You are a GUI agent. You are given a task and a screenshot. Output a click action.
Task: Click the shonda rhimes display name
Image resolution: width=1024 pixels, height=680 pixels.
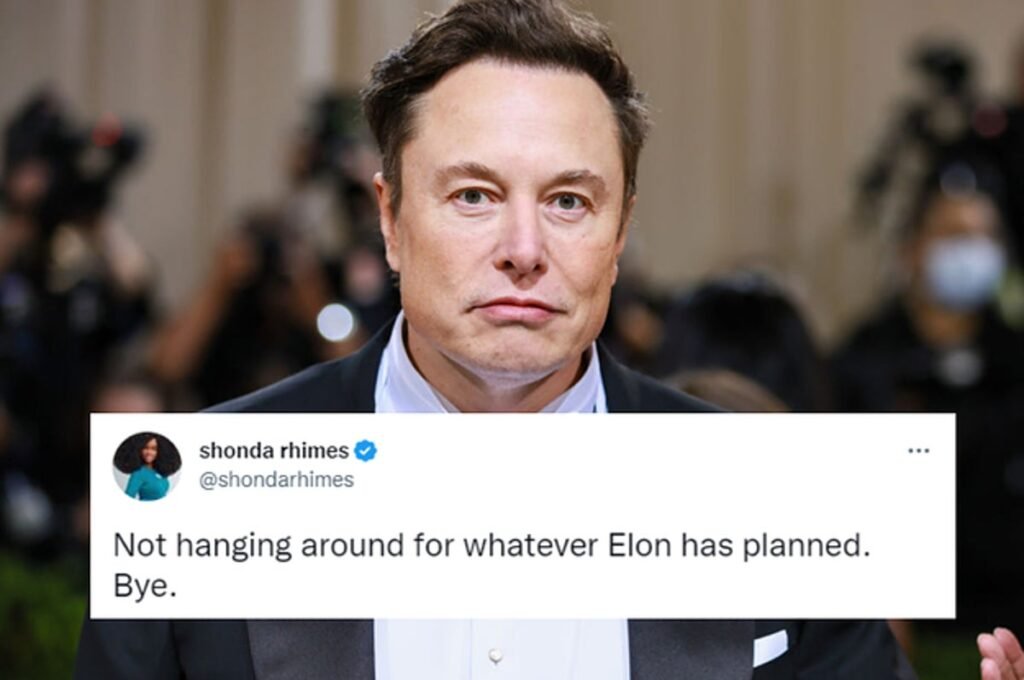pos(274,451)
